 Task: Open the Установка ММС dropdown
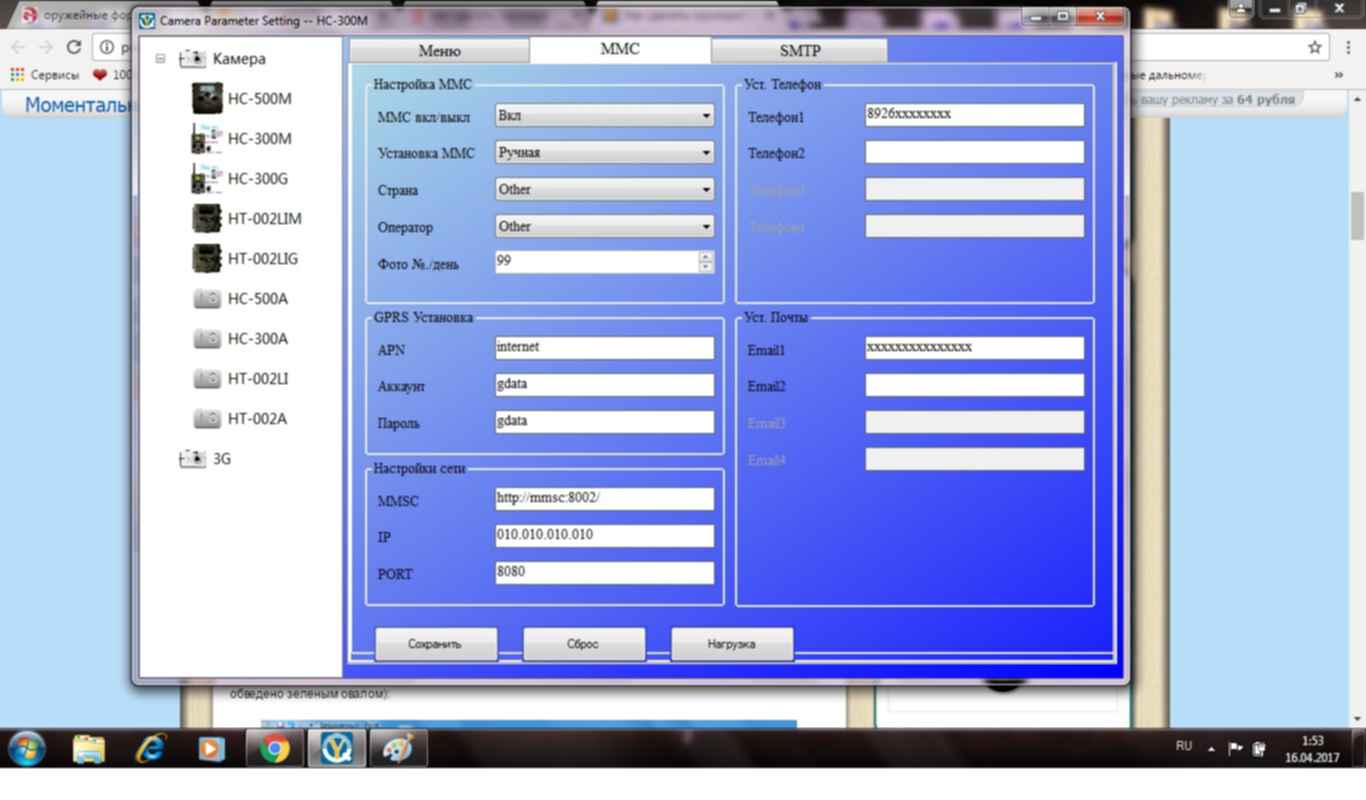[605, 153]
